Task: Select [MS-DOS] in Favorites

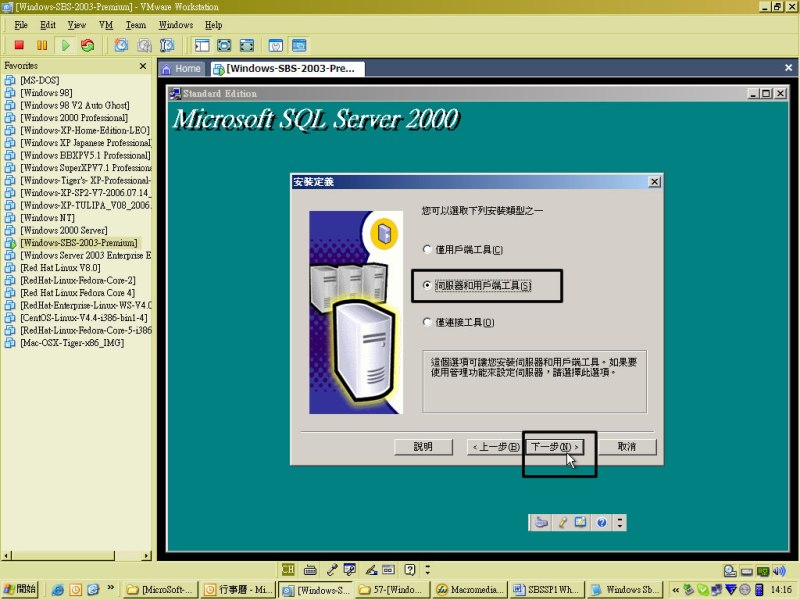Action: coord(39,81)
